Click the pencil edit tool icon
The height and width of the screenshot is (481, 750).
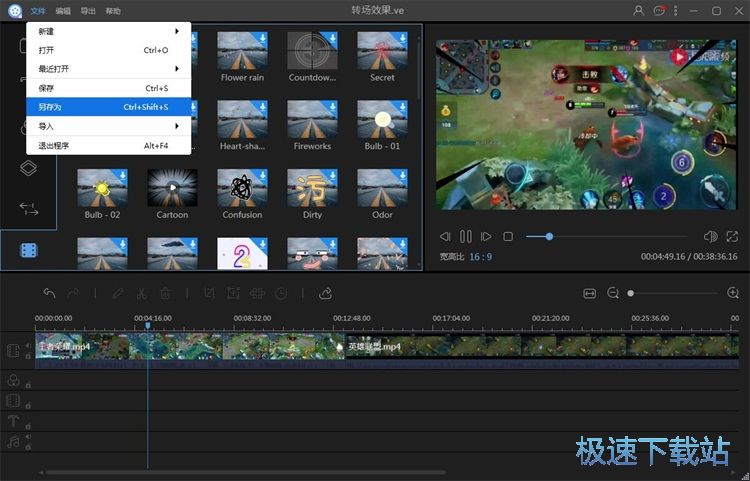pyautogui.click(x=118, y=293)
